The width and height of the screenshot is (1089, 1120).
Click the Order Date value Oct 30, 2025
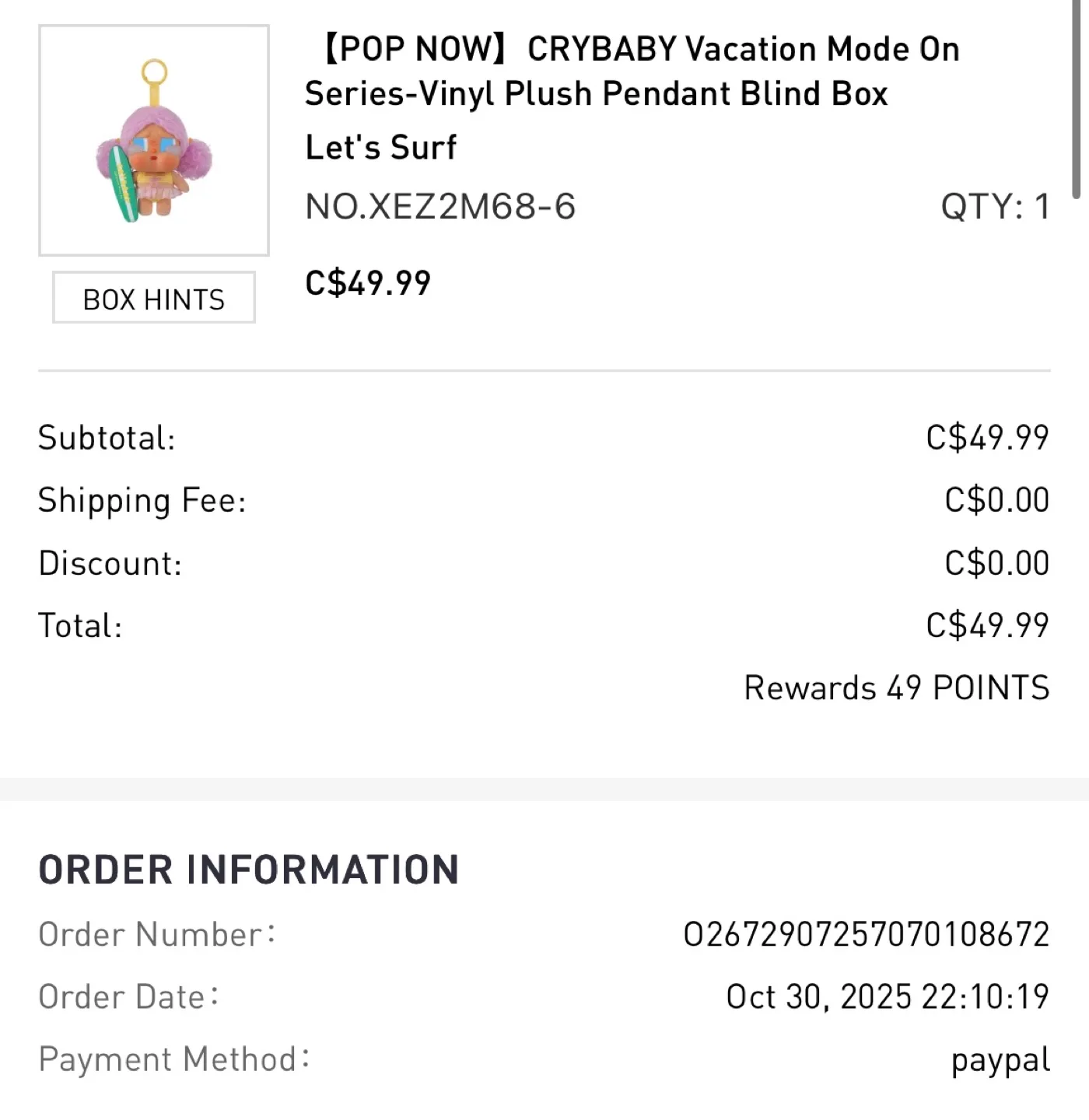coord(885,996)
